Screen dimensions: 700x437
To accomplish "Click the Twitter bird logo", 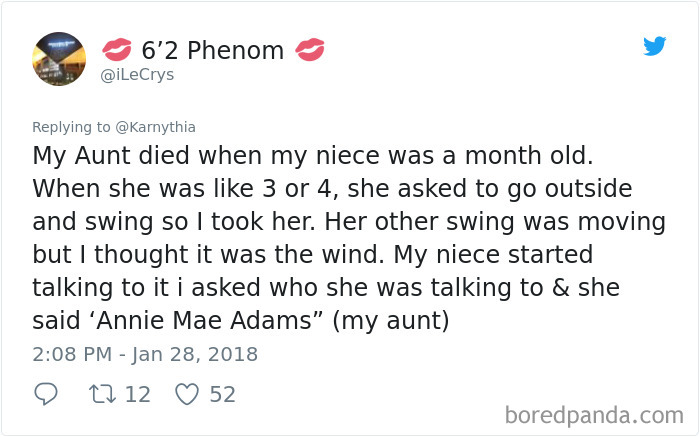I will (655, 46).
